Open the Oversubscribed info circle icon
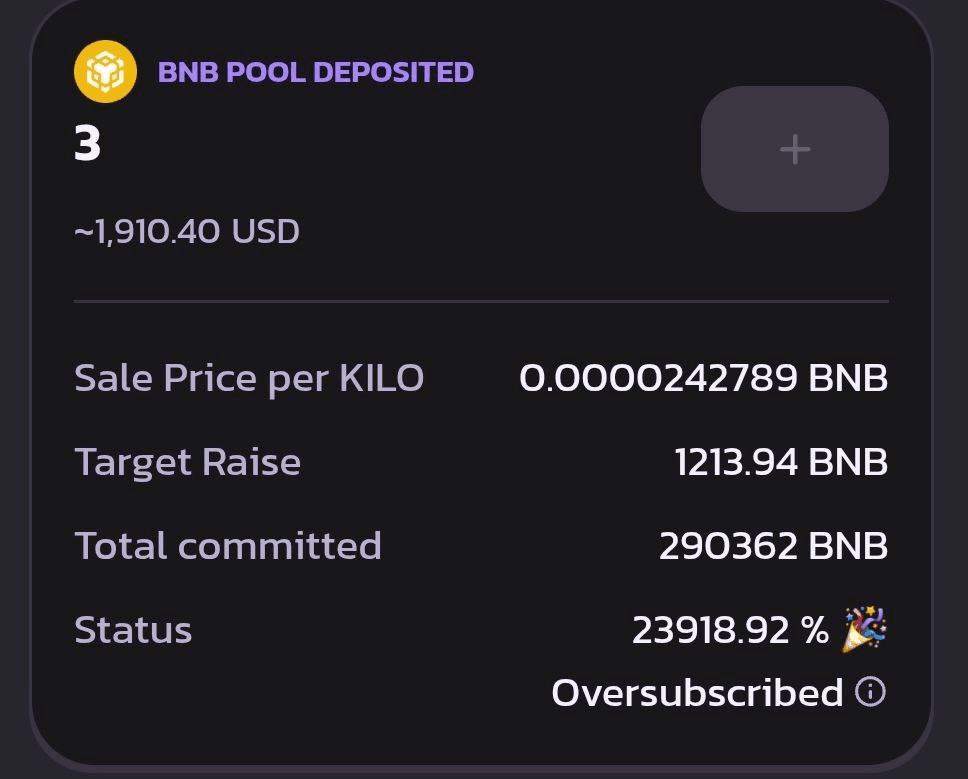The height and width of the screenshot is (779, 968). pyautogui.click(x=871, y=691)
